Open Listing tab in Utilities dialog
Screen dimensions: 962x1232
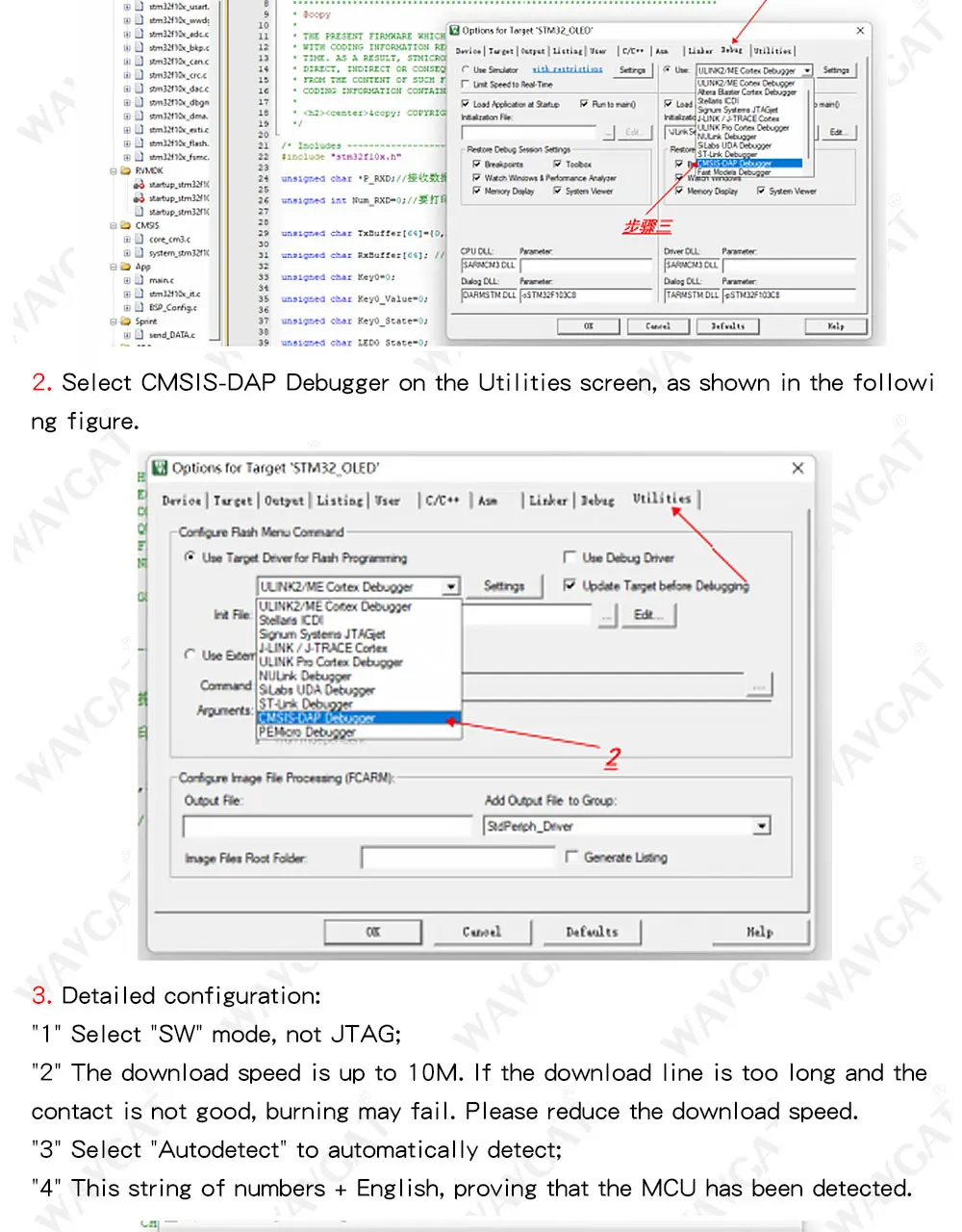point(340,500)
